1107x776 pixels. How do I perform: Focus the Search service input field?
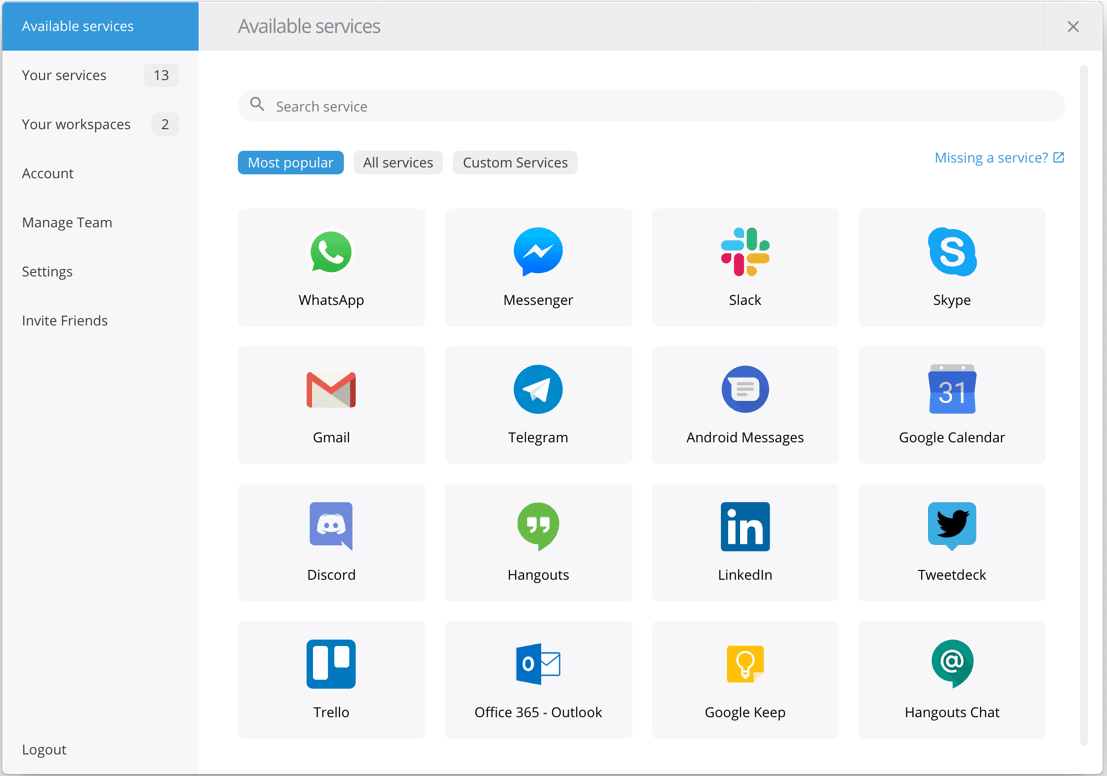tap(660, 106)
